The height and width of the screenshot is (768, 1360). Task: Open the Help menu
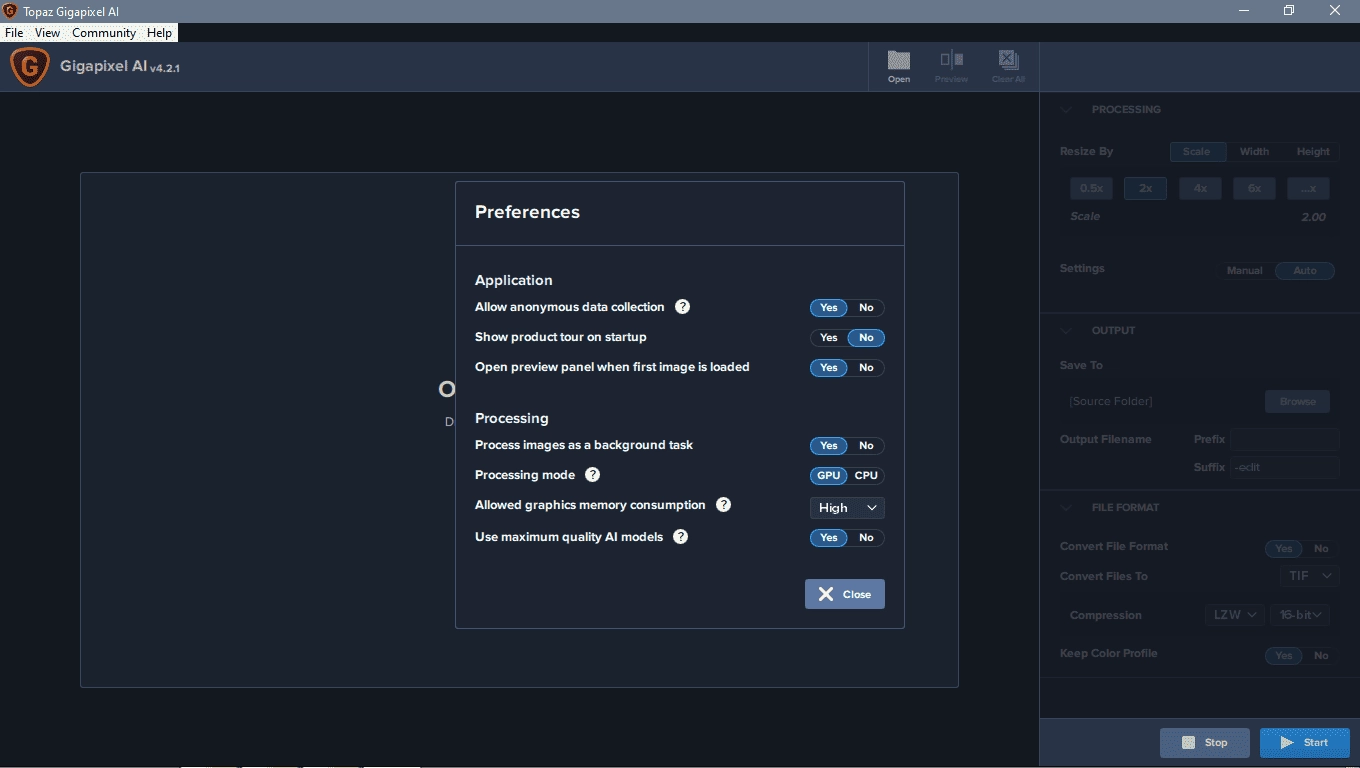click(159, 33)
